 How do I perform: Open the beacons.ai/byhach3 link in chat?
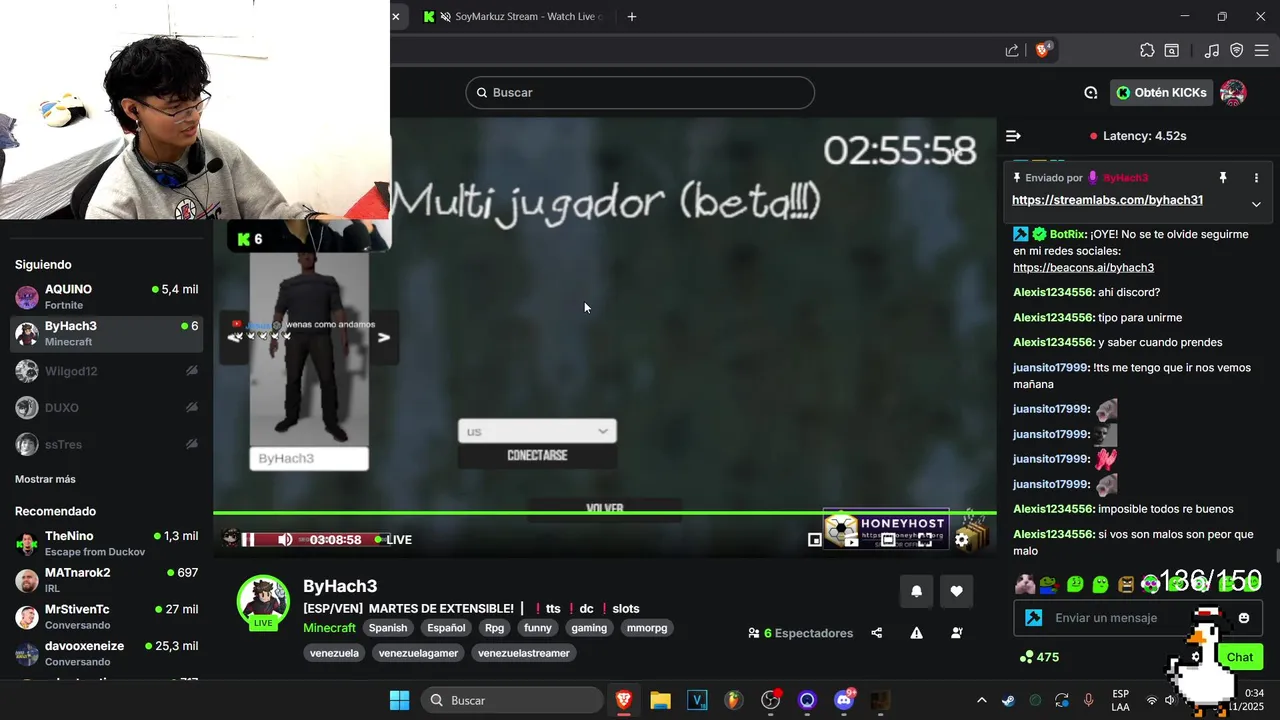click(1083, 268)
